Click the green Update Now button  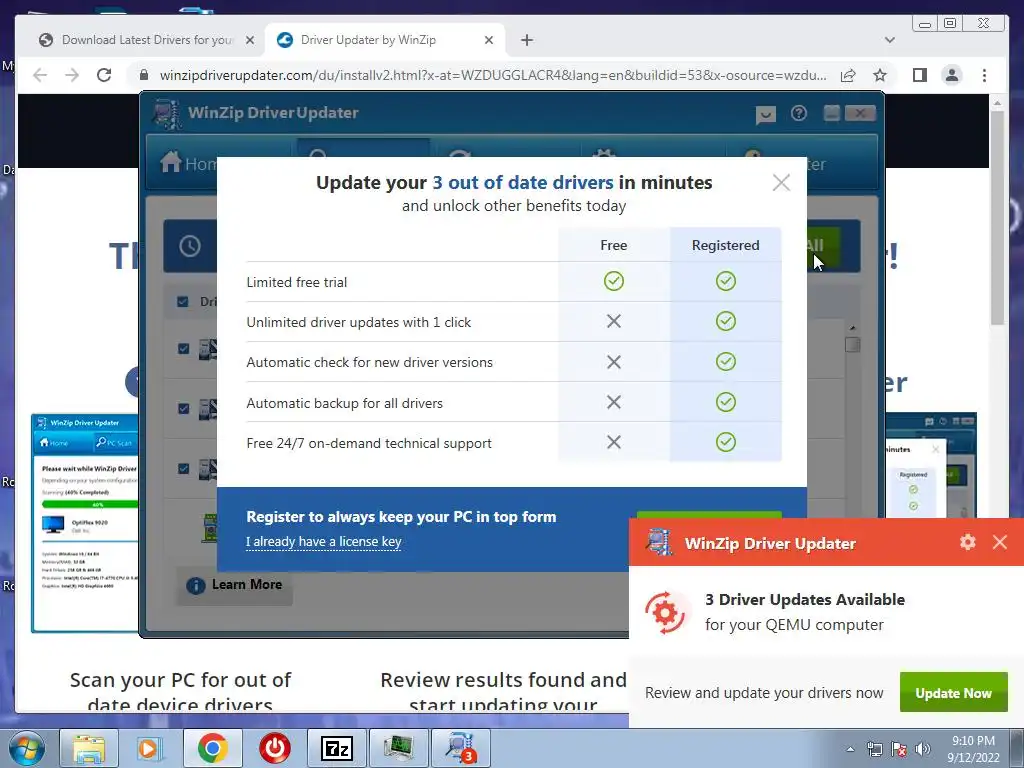[953, 692]
